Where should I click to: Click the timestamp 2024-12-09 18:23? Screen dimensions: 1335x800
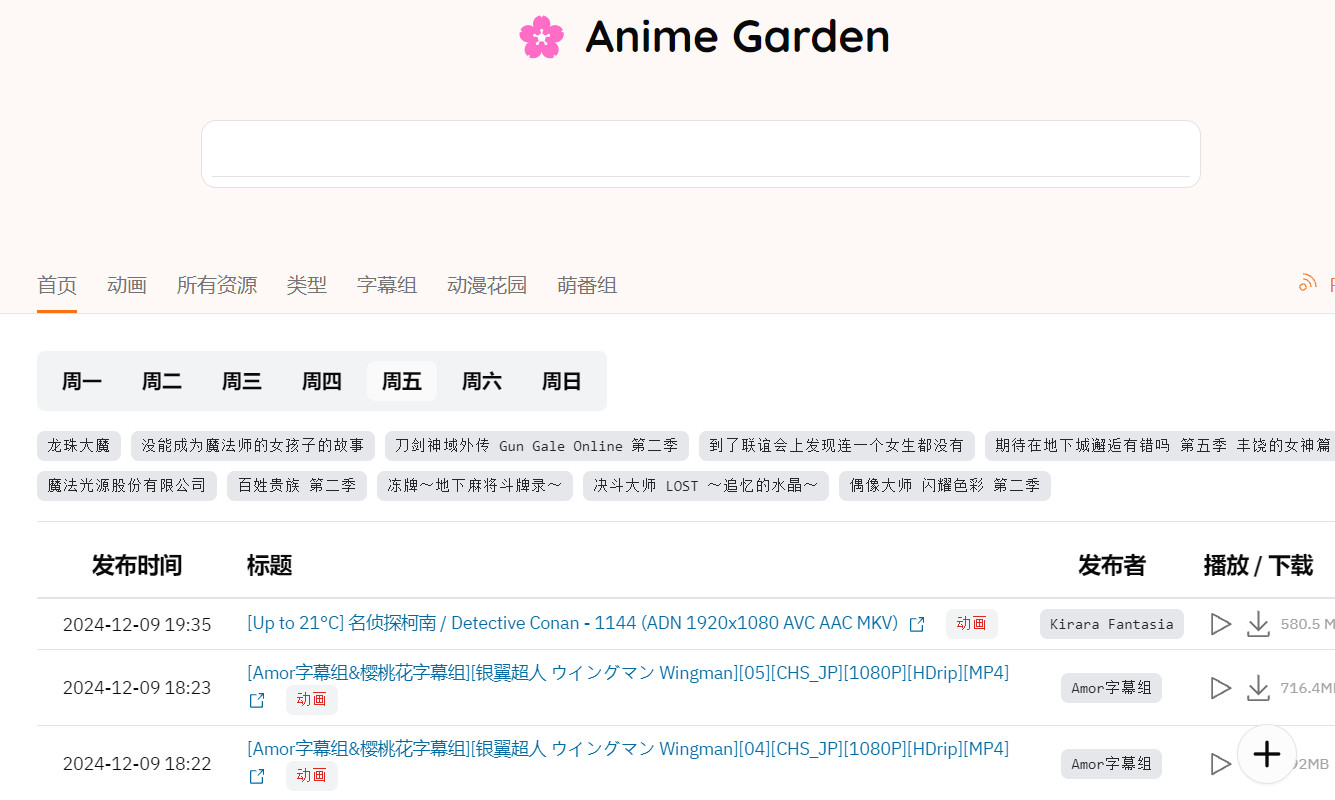tap(137, 688)
